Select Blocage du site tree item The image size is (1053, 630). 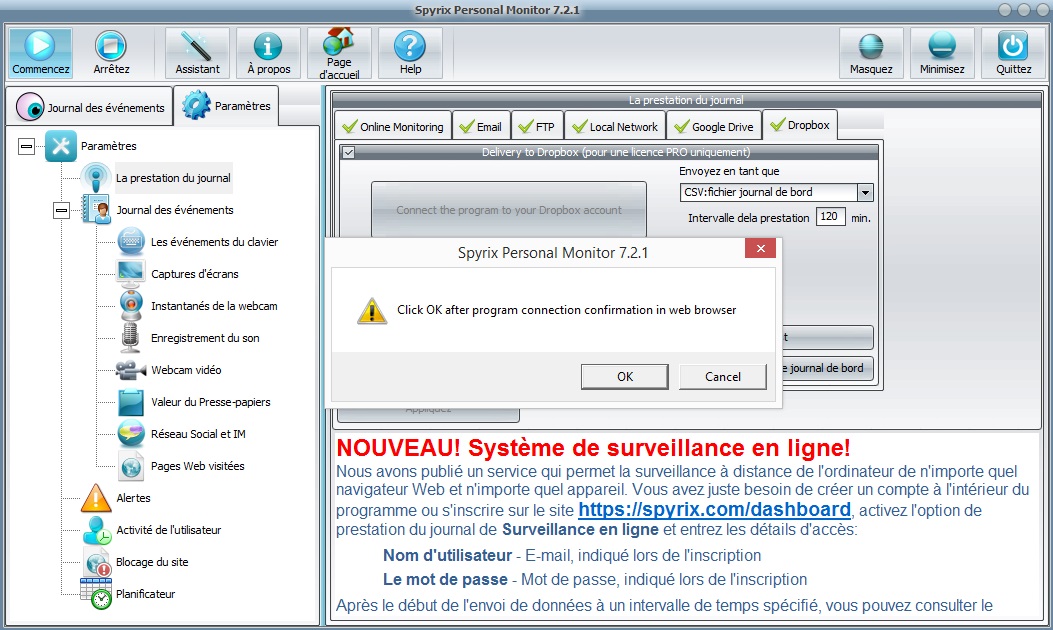152,562
